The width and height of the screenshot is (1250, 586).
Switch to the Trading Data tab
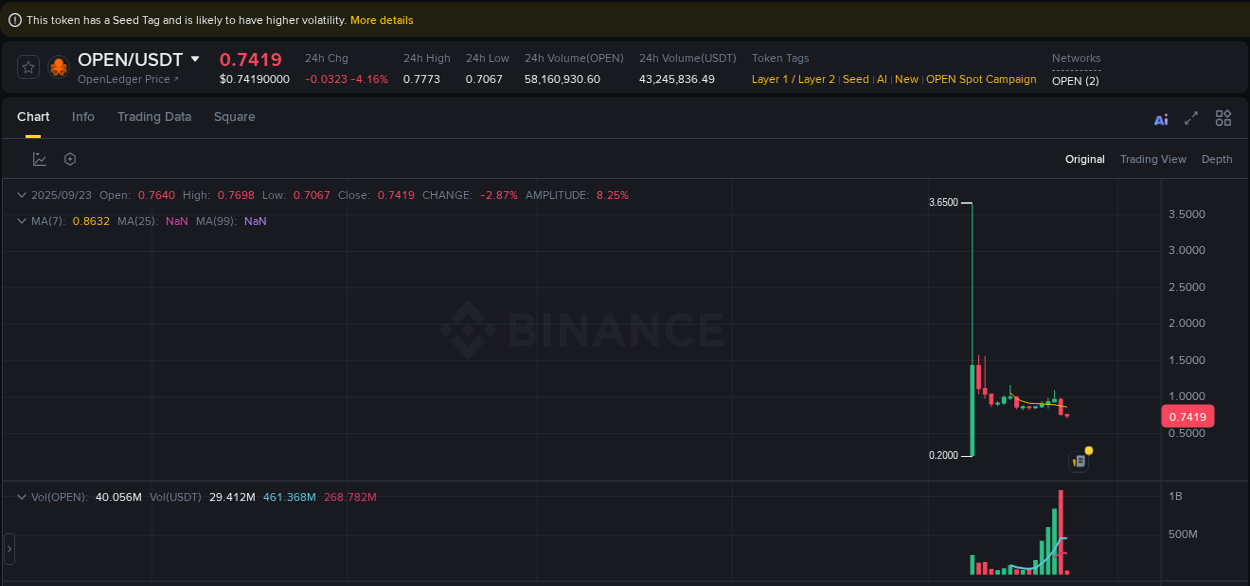pyautogui.click(x=154, y=117)
